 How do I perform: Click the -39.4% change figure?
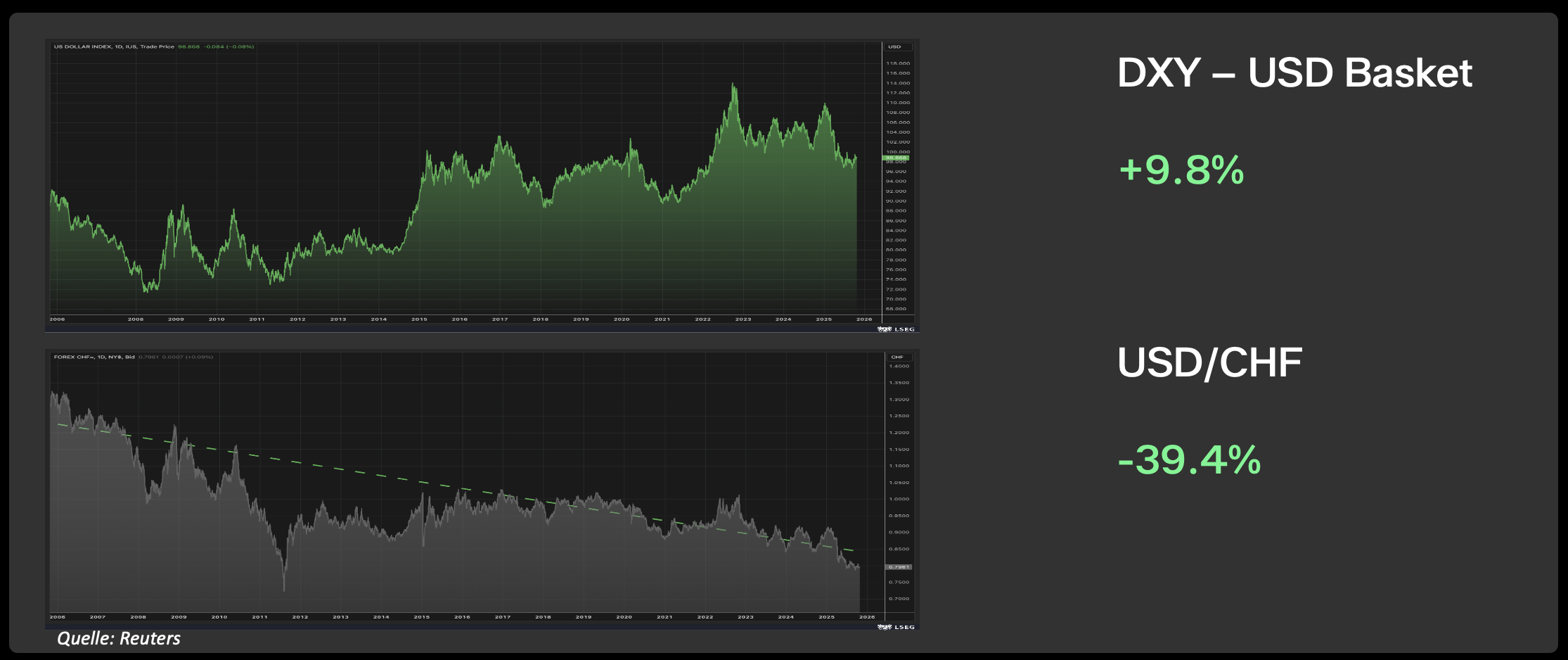[x=1189, y=459]
